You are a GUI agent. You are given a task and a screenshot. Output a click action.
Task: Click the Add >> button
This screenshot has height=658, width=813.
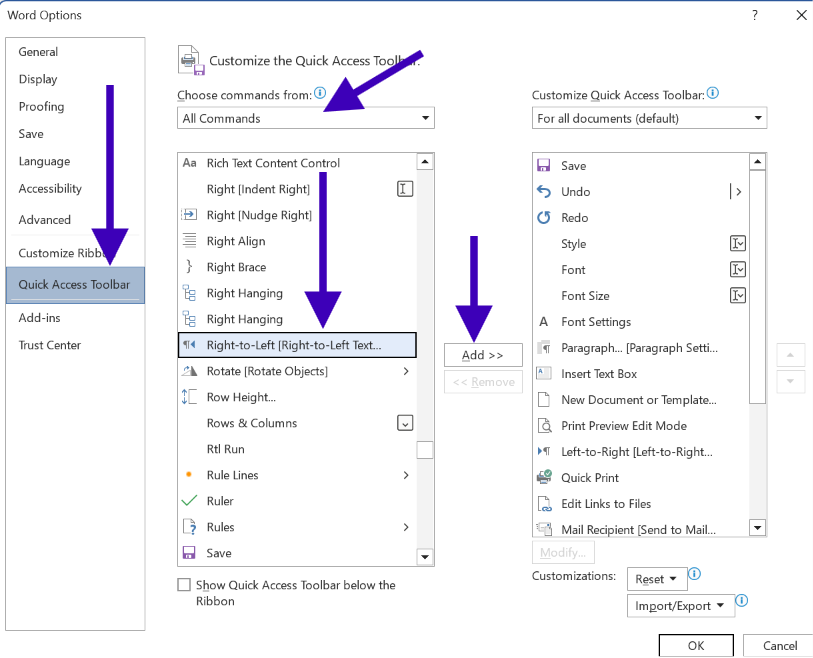[483, 355]
